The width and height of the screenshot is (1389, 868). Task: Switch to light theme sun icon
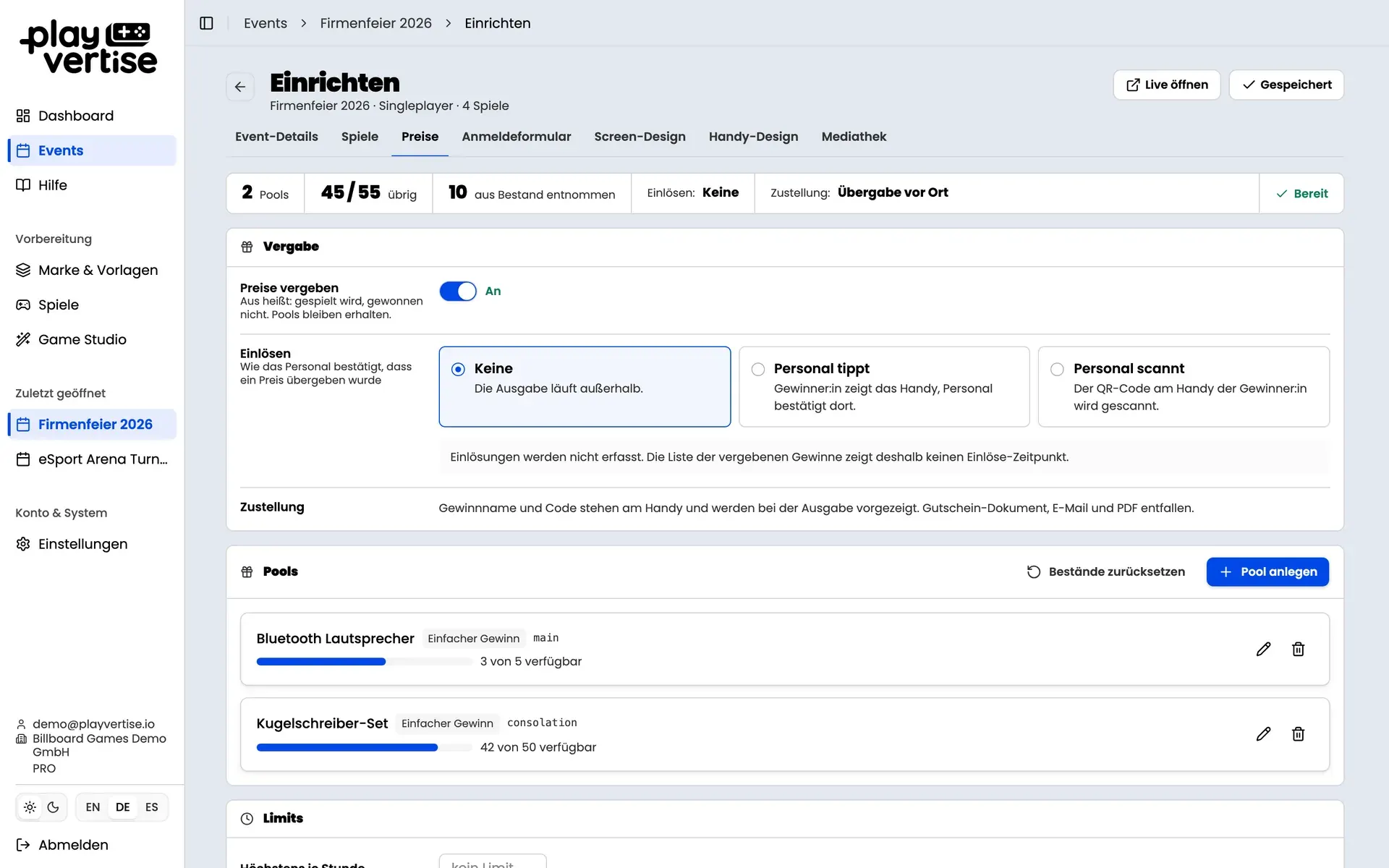tap(30, 807)
